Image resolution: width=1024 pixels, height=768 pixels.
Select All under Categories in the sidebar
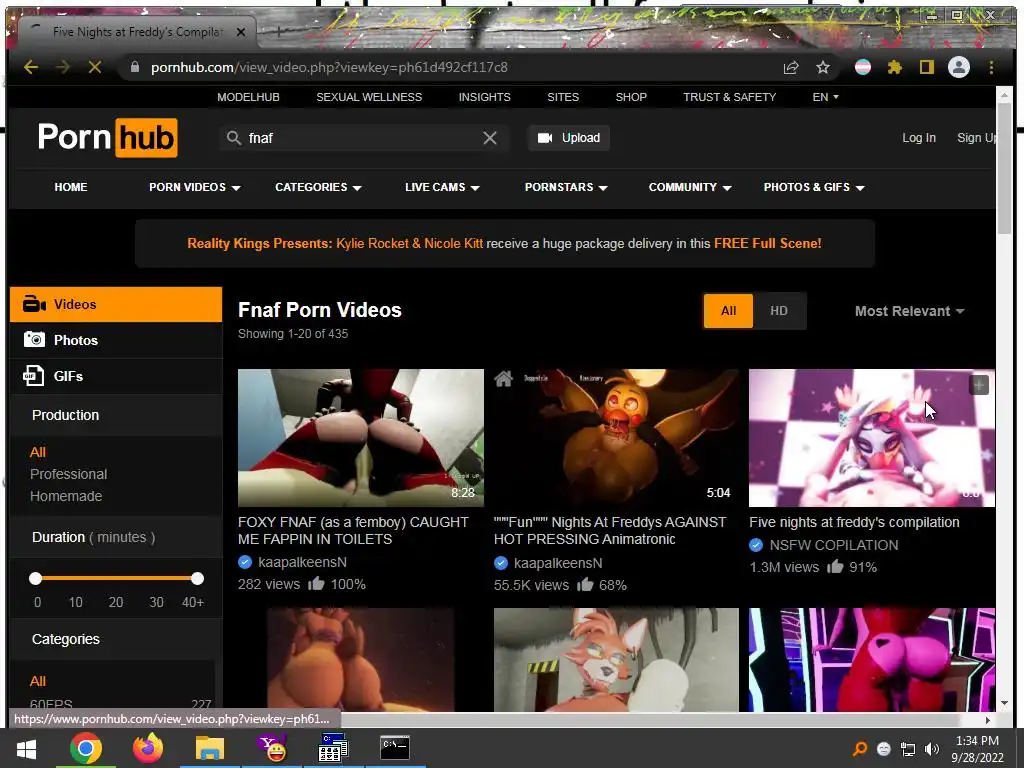pyautogui.click(x=38, y=681)
